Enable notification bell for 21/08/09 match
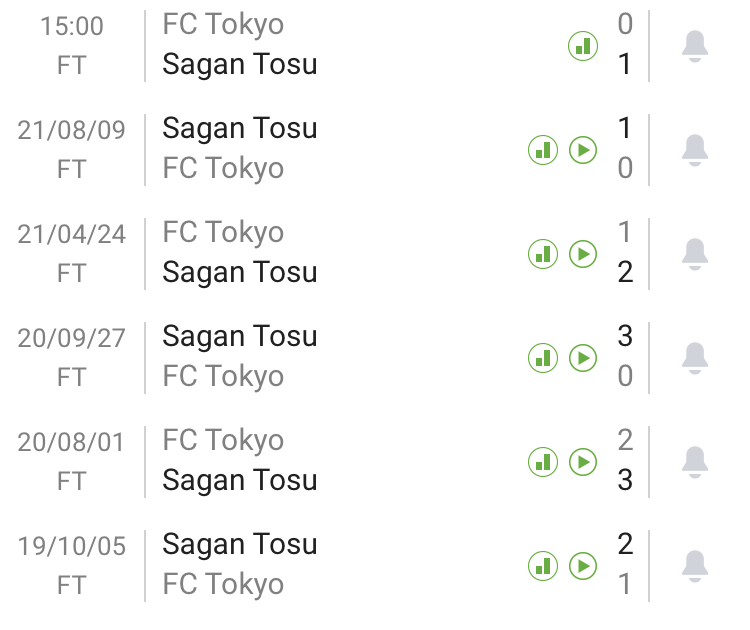 pos(695,150)
